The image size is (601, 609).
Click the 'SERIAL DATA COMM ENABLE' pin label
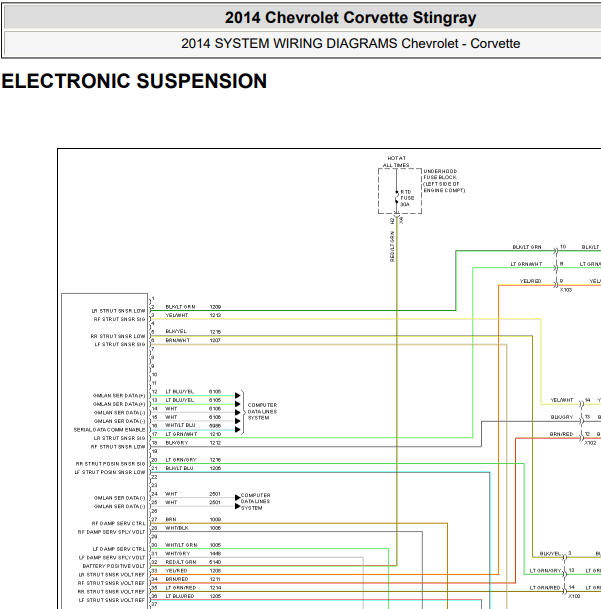click(110, 430)
